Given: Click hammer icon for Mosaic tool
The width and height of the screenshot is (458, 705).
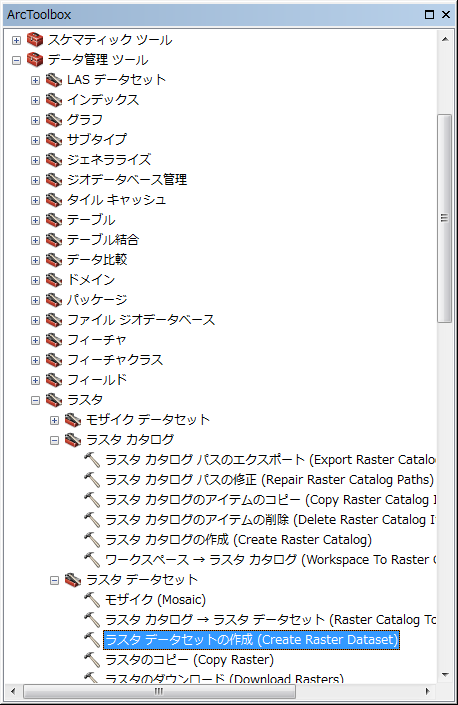Looking at the screenshot, I should click(x=92, y=600).
